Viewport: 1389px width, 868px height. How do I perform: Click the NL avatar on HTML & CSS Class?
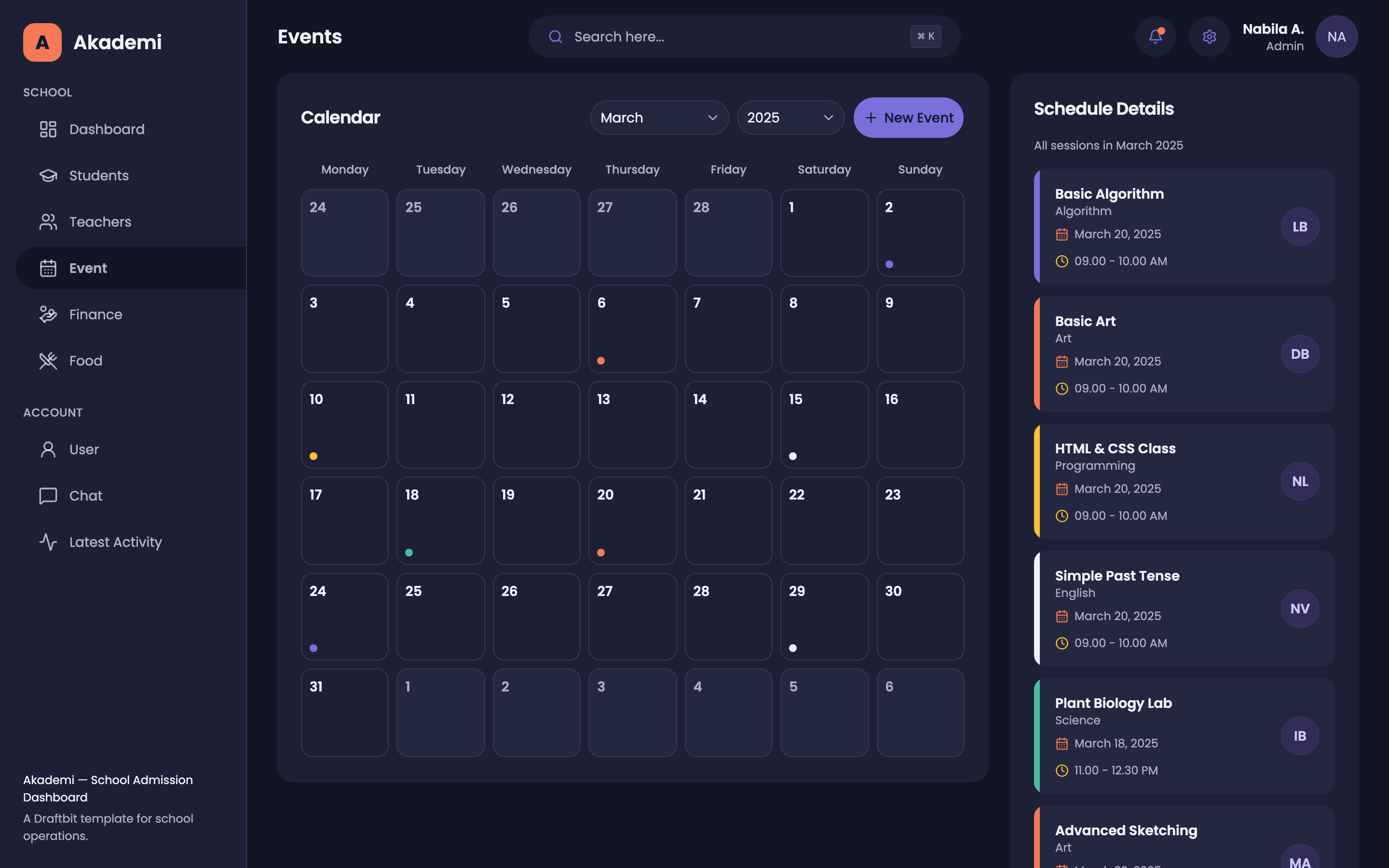tap(1299, 482)
